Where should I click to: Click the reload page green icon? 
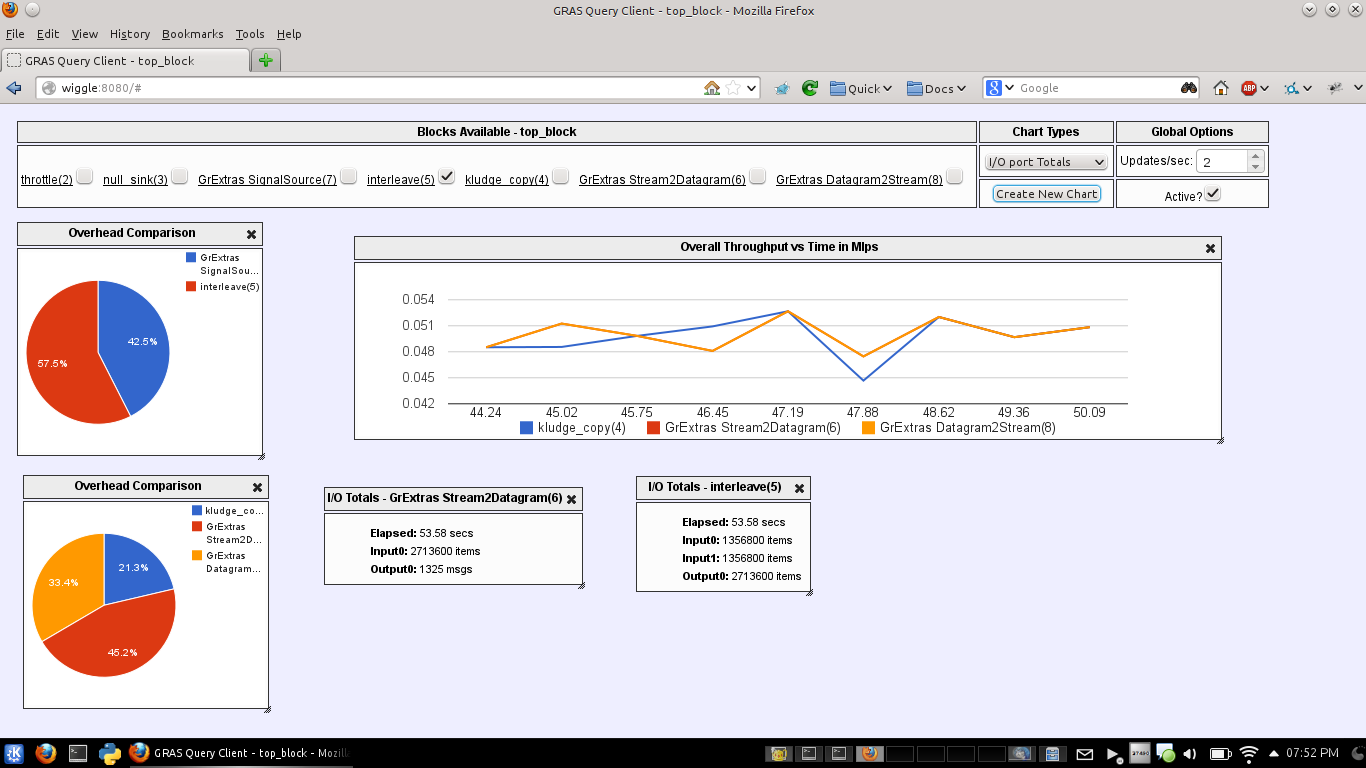point(810,88)
